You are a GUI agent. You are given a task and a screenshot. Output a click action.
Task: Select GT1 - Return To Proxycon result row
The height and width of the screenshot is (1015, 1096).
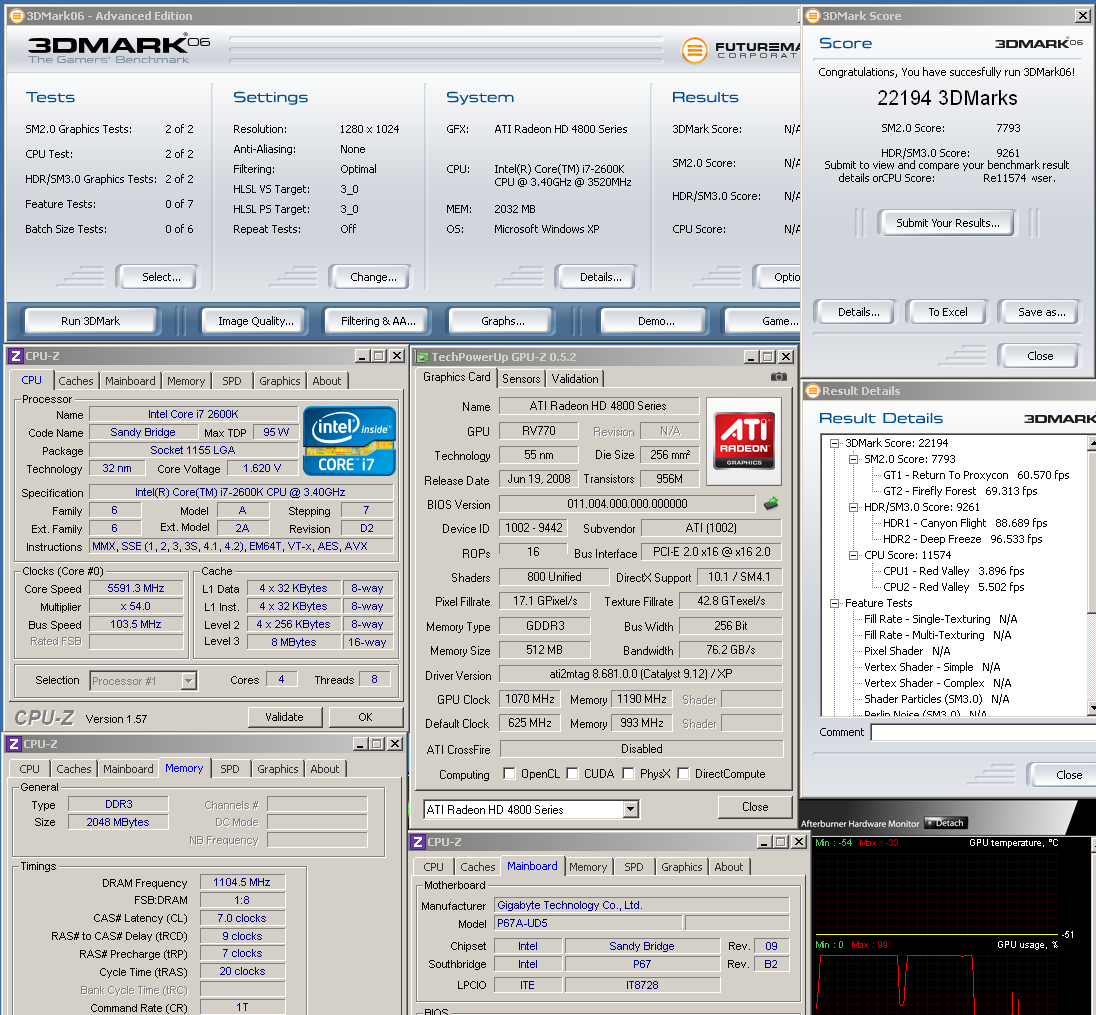[x=976, y=475]
